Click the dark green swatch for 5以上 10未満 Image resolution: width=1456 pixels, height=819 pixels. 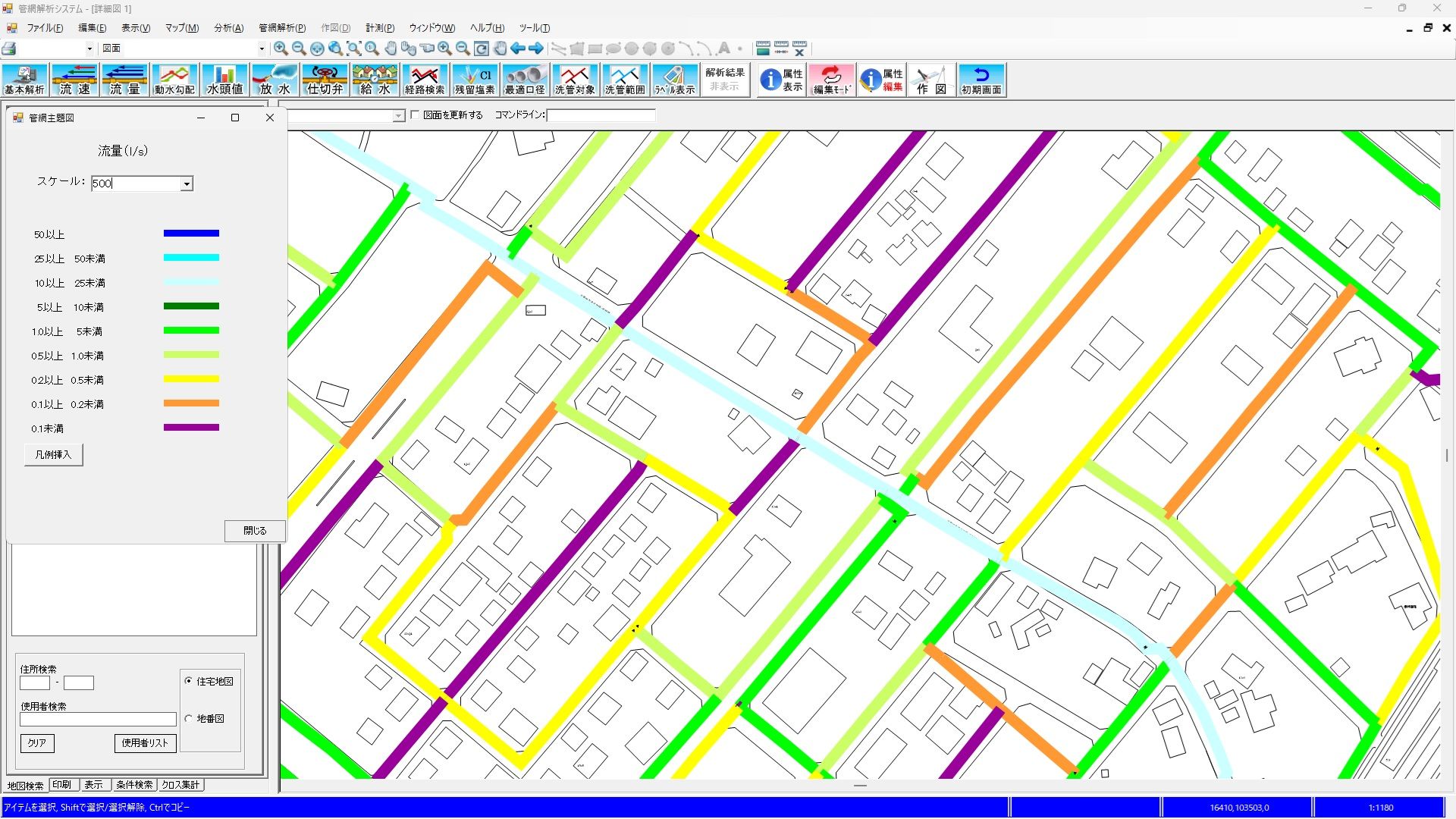pyautogui.click(x=191, y=306)
